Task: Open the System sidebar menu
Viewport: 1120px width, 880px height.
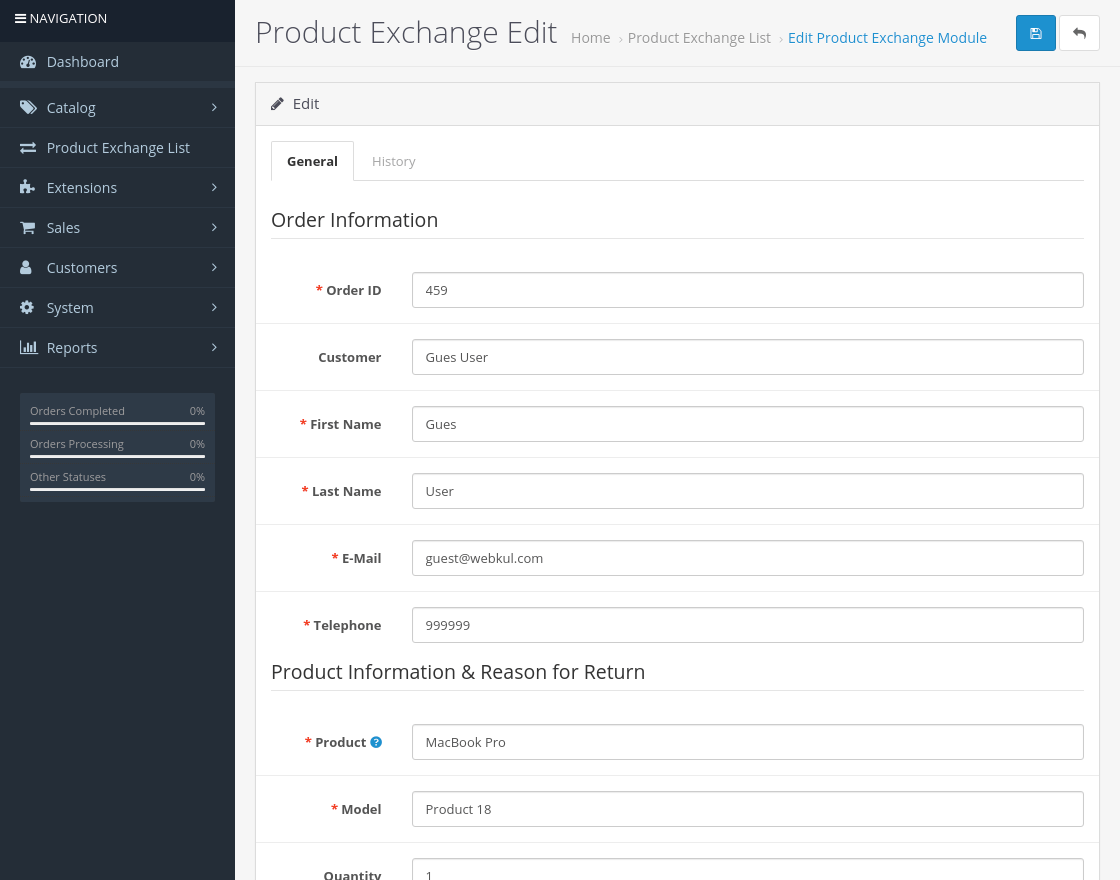Action: coord(117,308)
